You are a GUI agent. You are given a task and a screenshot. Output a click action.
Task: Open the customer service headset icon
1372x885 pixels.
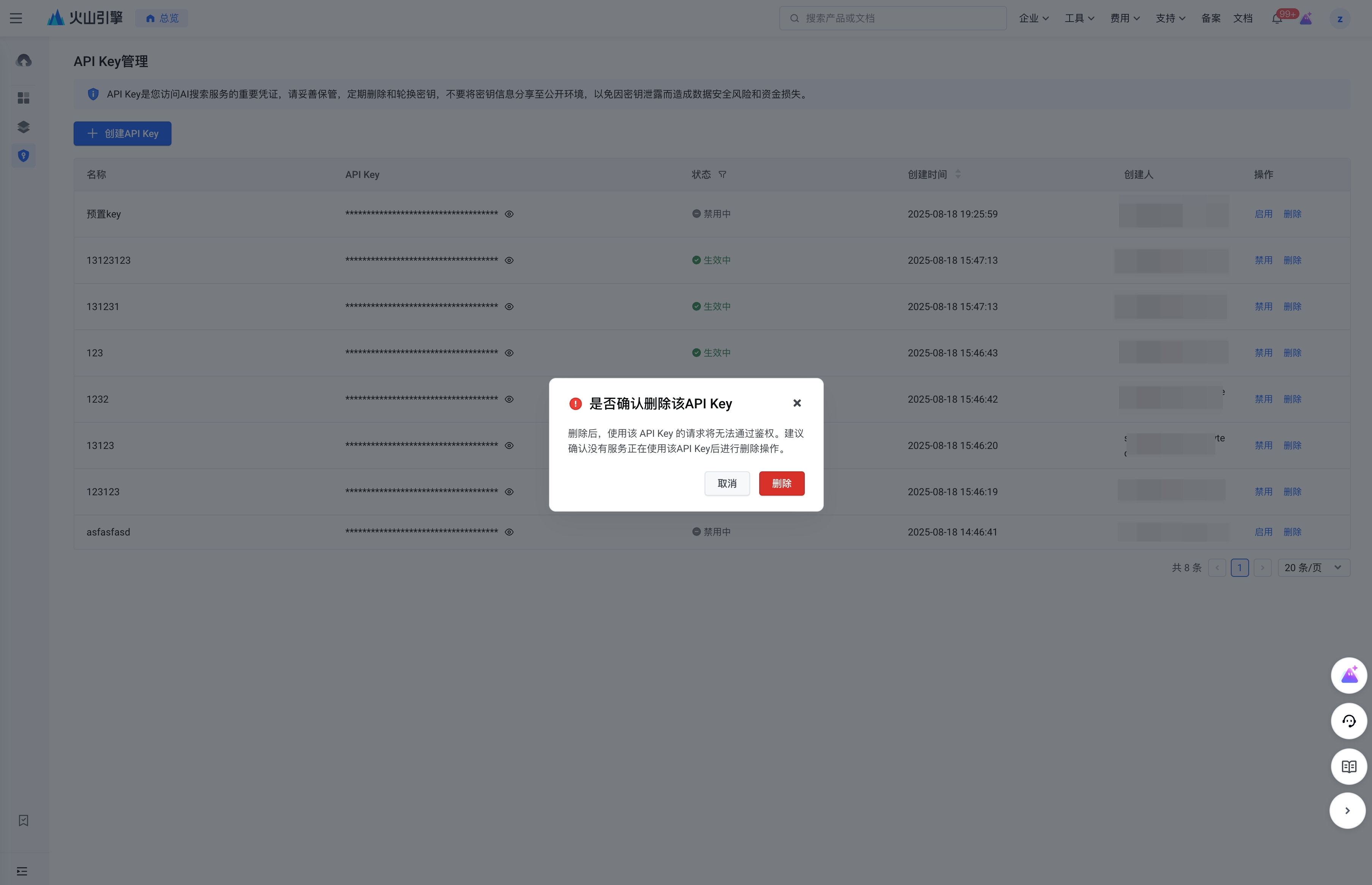point(1348,721)
